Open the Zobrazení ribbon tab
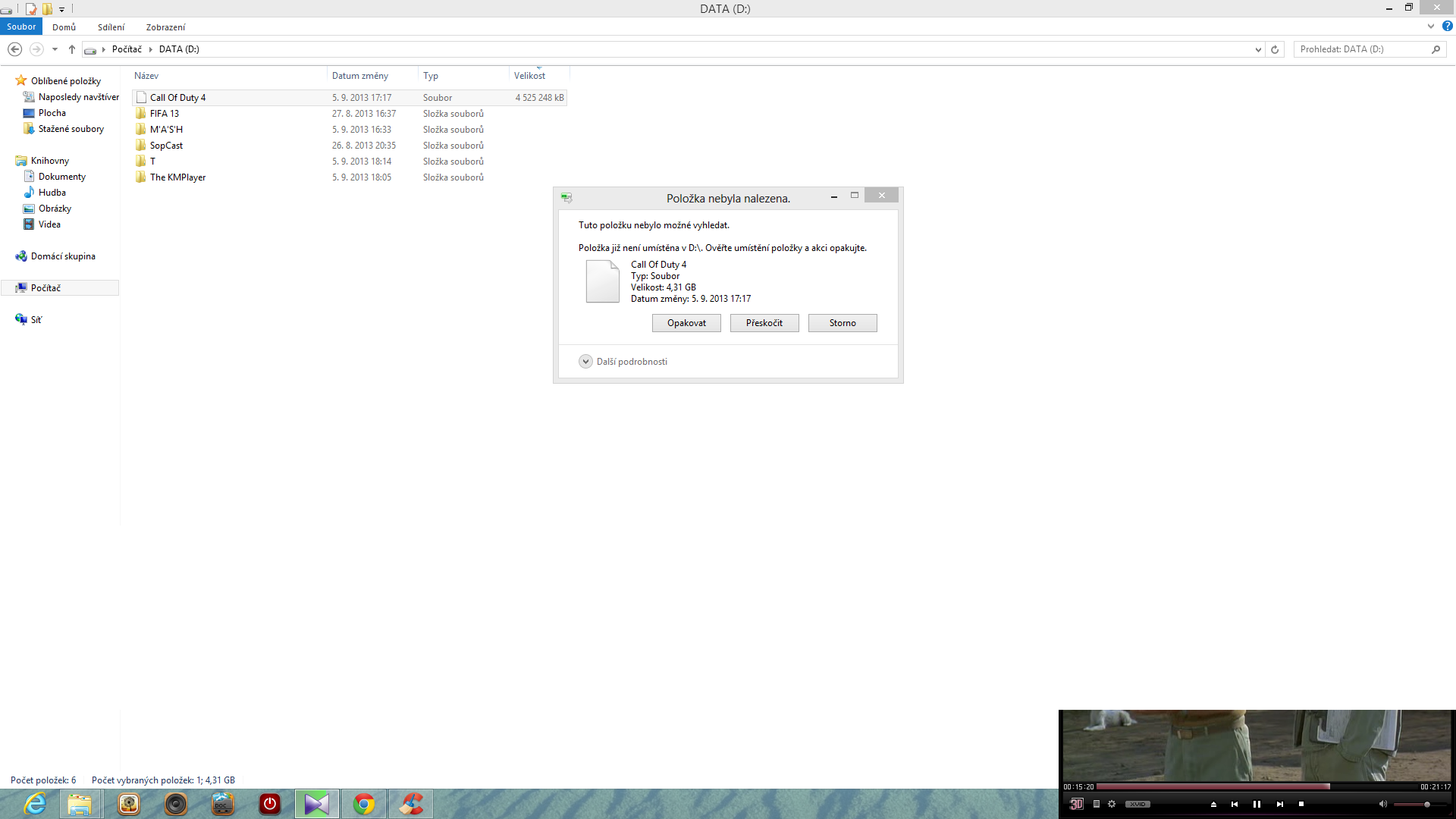 165,27
